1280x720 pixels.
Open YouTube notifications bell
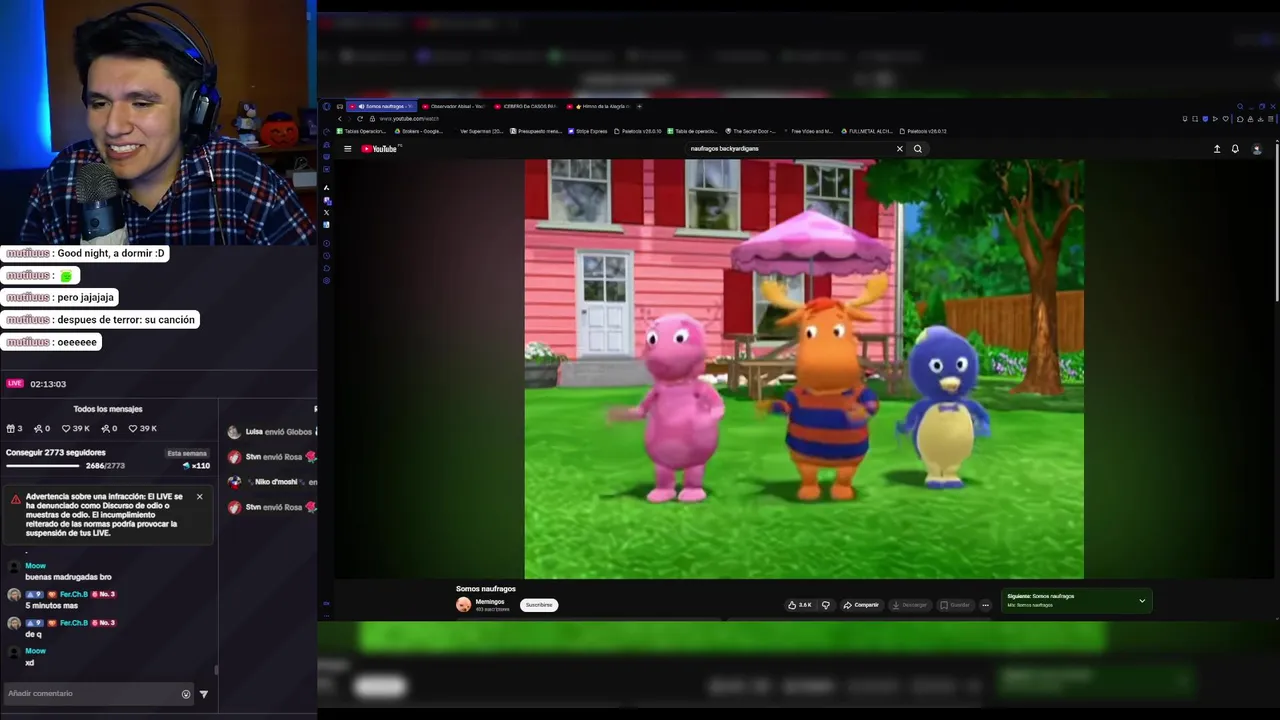1235,149
